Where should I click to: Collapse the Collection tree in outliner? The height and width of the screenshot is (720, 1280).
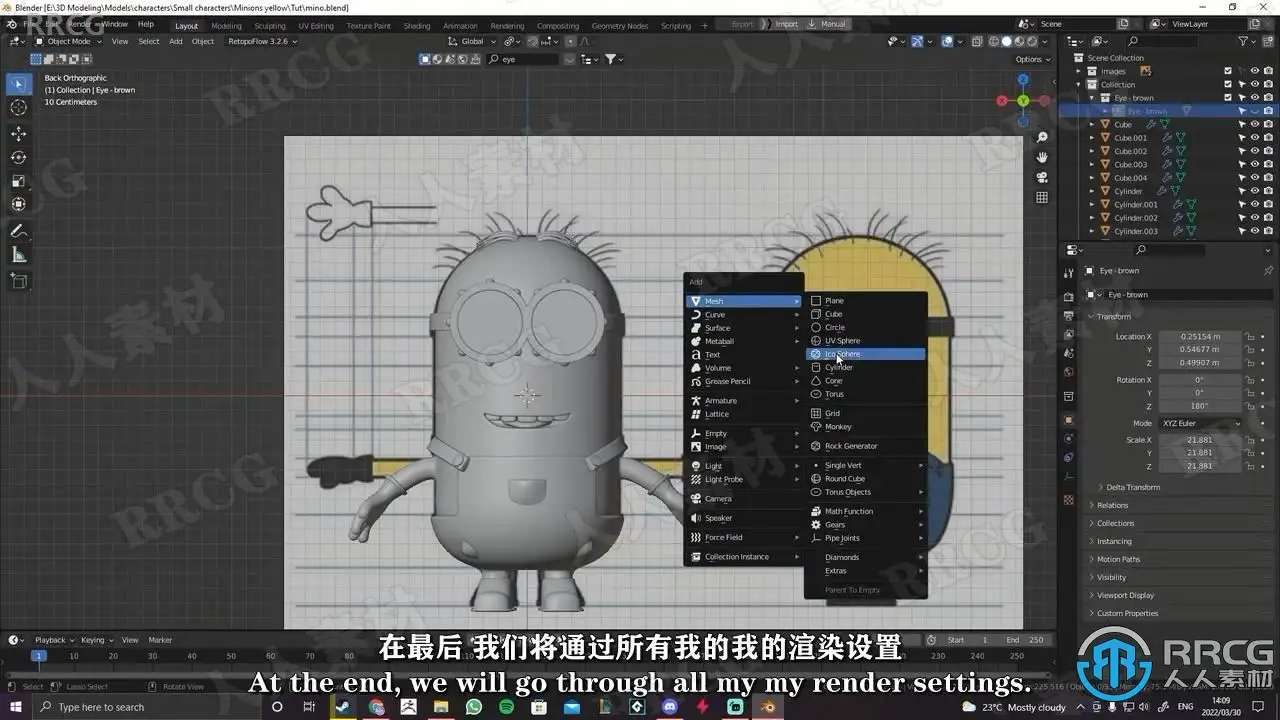click(1080, 84)
